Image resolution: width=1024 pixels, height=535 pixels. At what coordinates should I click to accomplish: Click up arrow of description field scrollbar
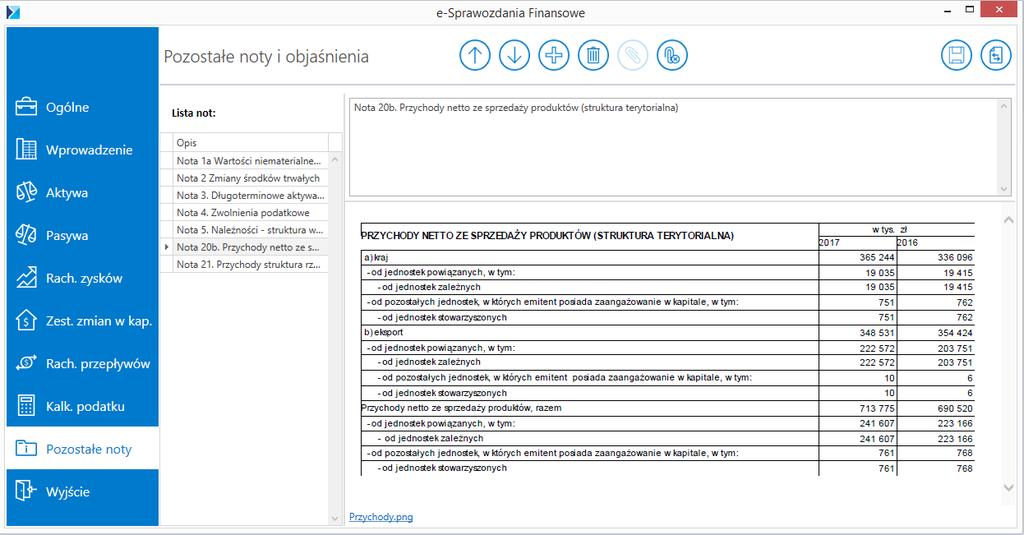(x=1004, y=106)
